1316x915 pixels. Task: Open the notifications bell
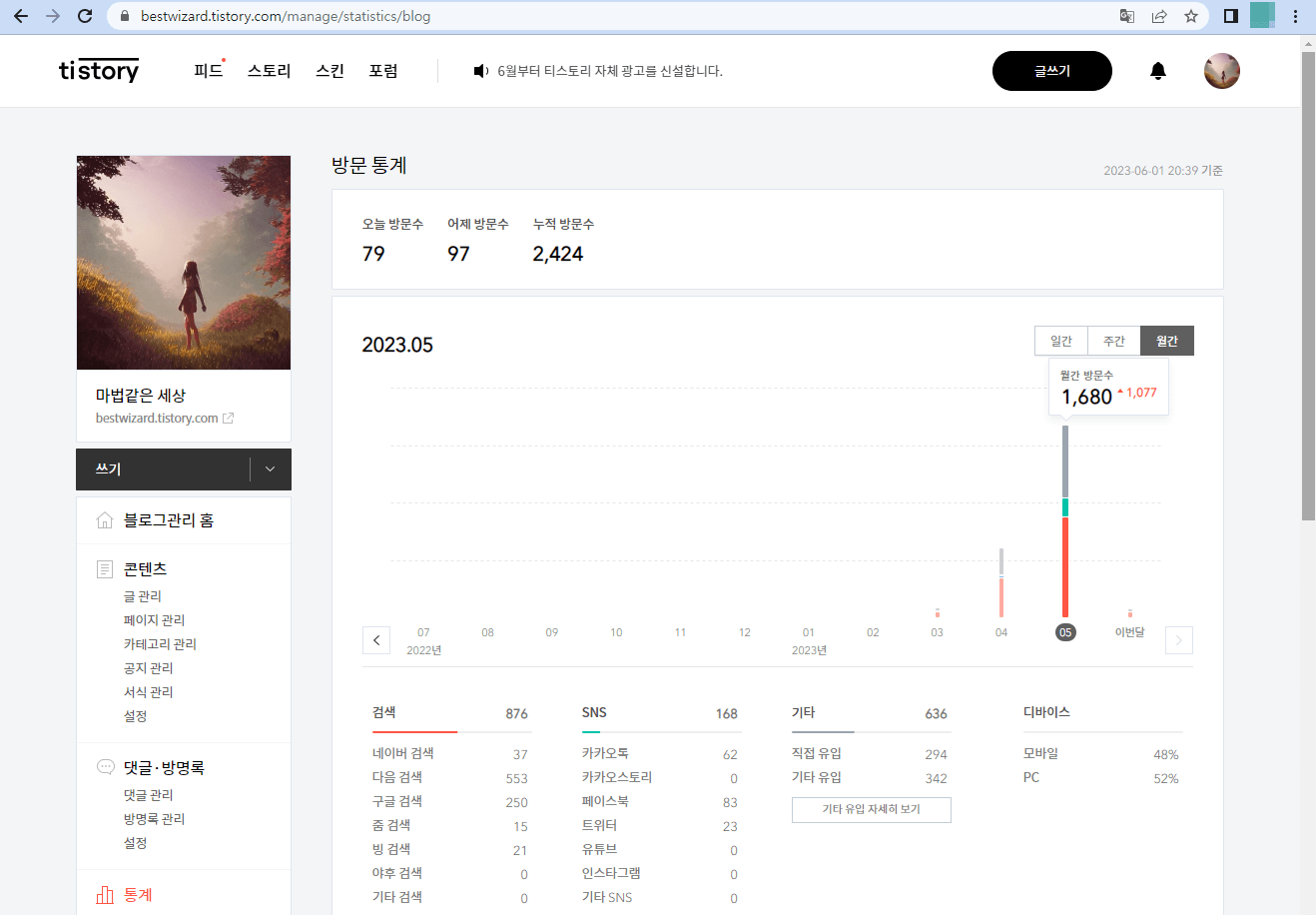pyautogui.click(x=1157, y=70)
